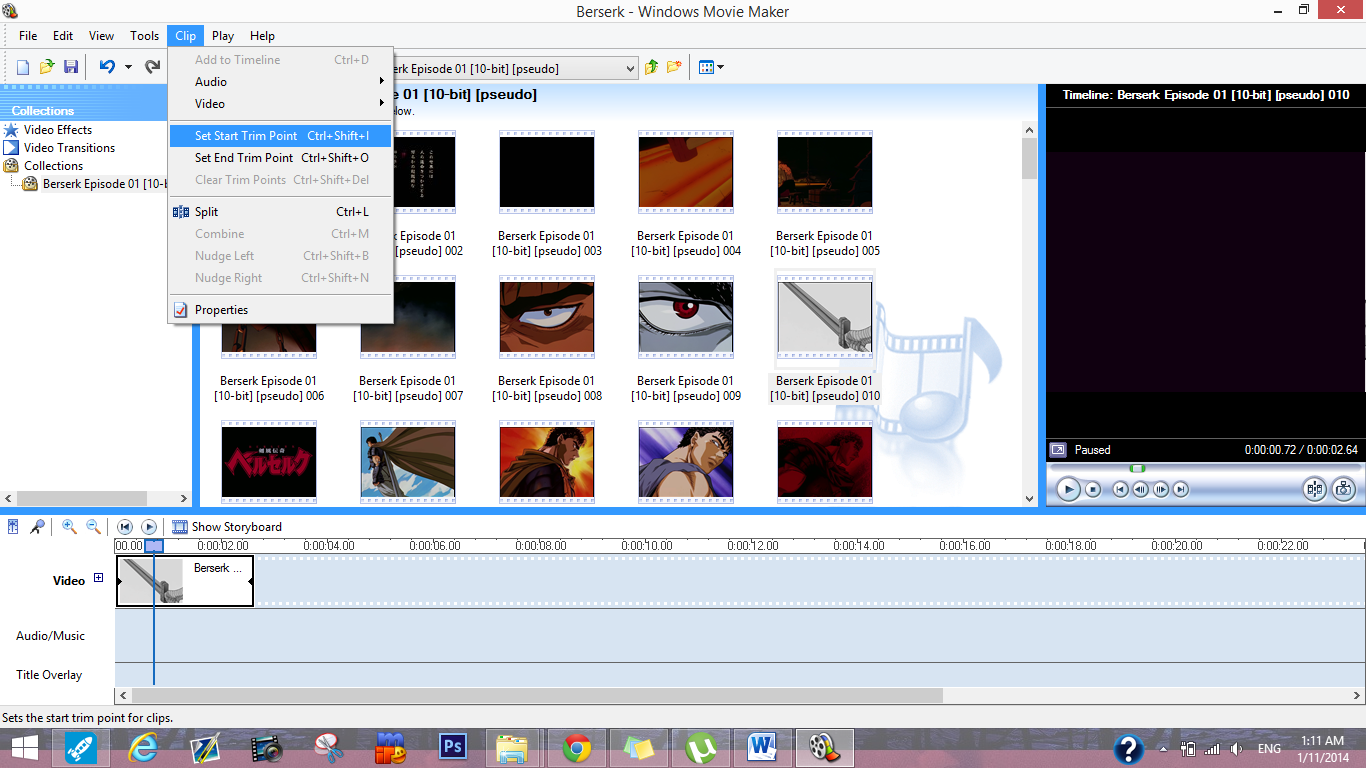1366x768 pixels.
Task: Play the timeline from the timeline toolbar
Action: click(x=149, y=527)
